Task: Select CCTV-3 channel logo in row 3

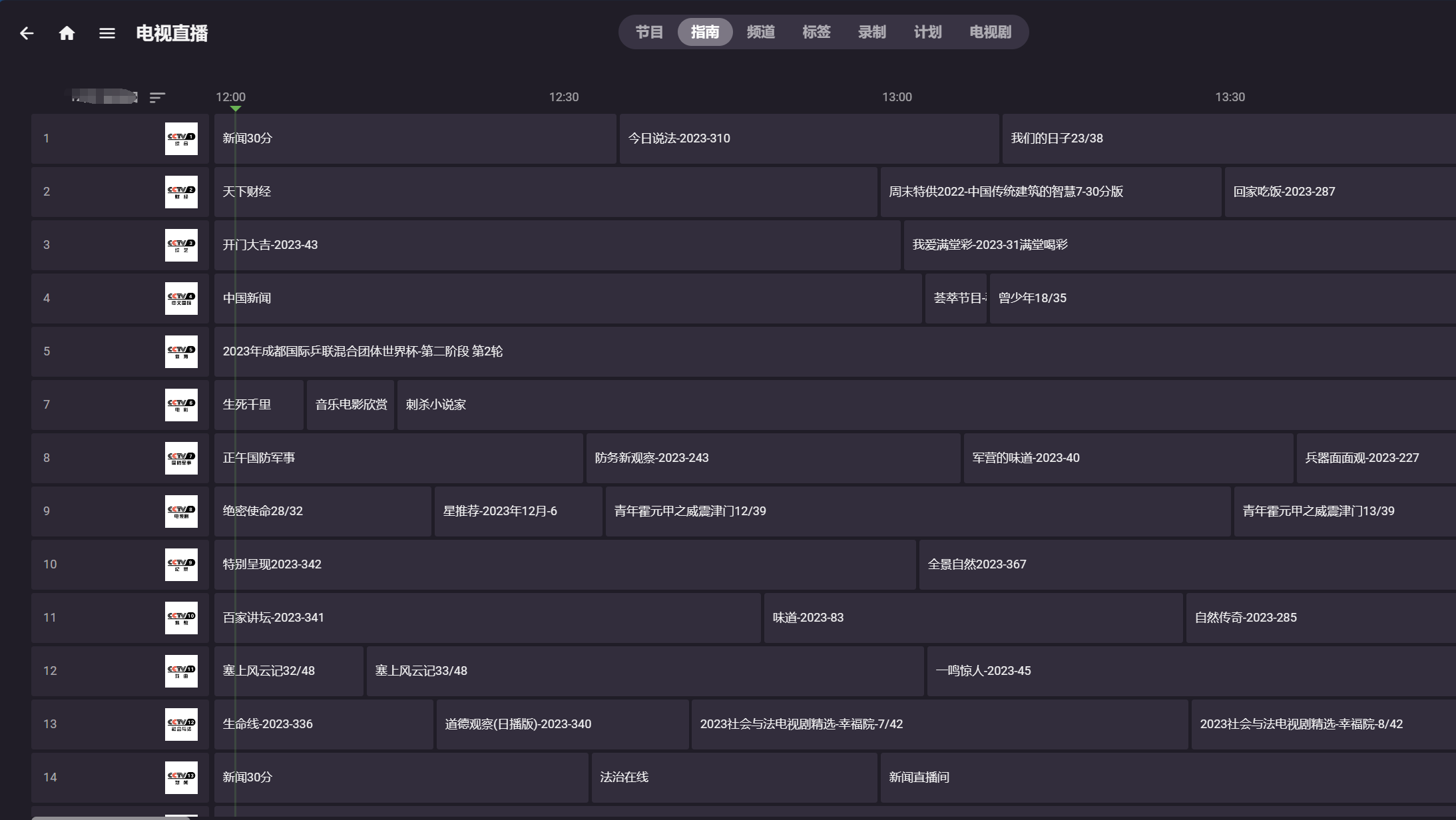Action: pyautogui.click(x=181, y=245)
